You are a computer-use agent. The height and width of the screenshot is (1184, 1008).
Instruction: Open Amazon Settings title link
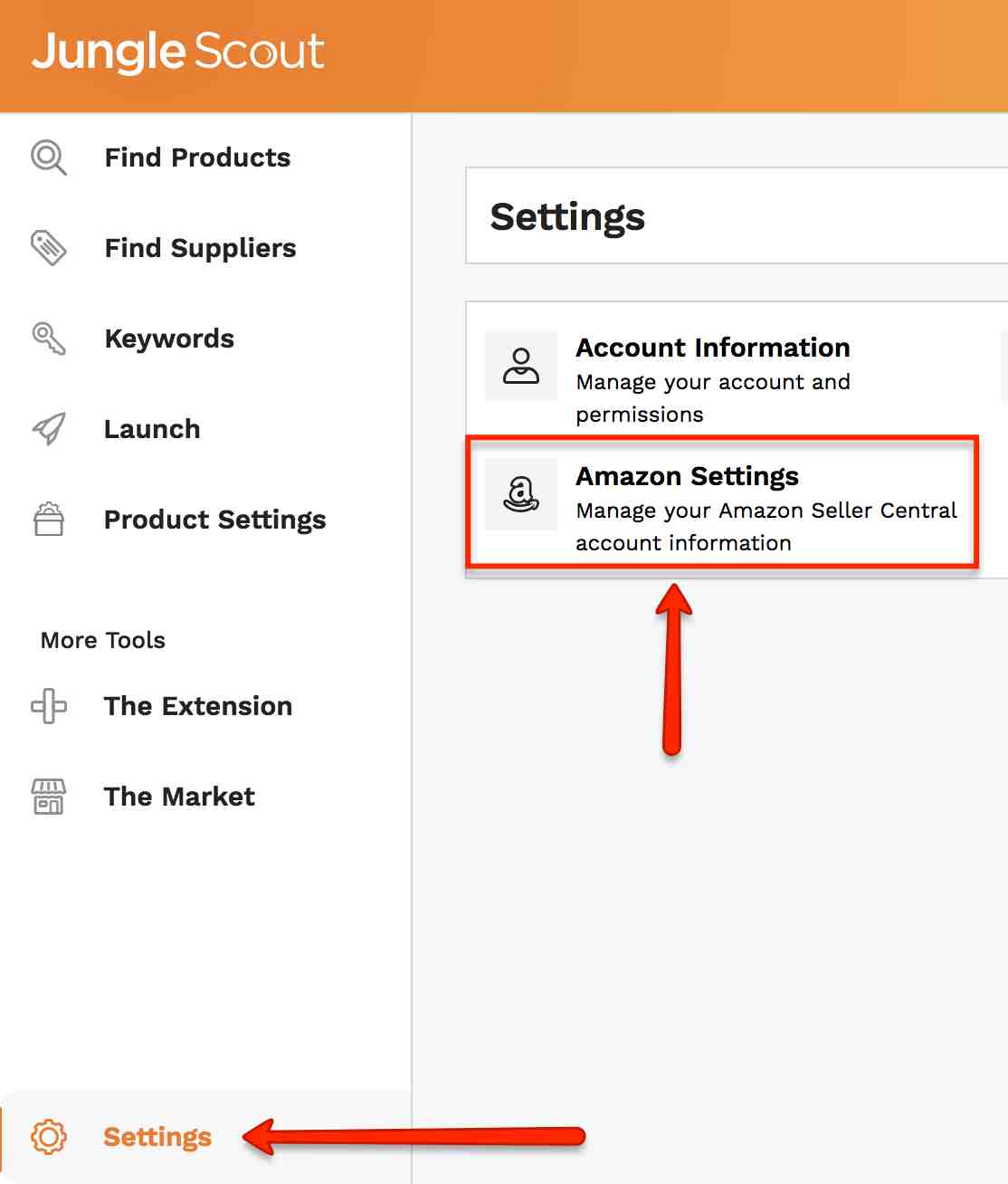coord(688,476)
